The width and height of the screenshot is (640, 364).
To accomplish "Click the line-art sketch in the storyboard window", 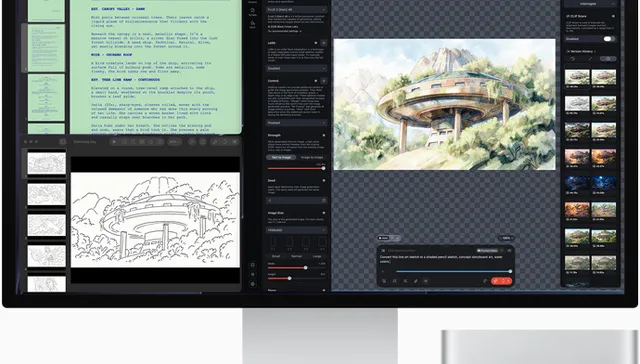I will 155,220.
